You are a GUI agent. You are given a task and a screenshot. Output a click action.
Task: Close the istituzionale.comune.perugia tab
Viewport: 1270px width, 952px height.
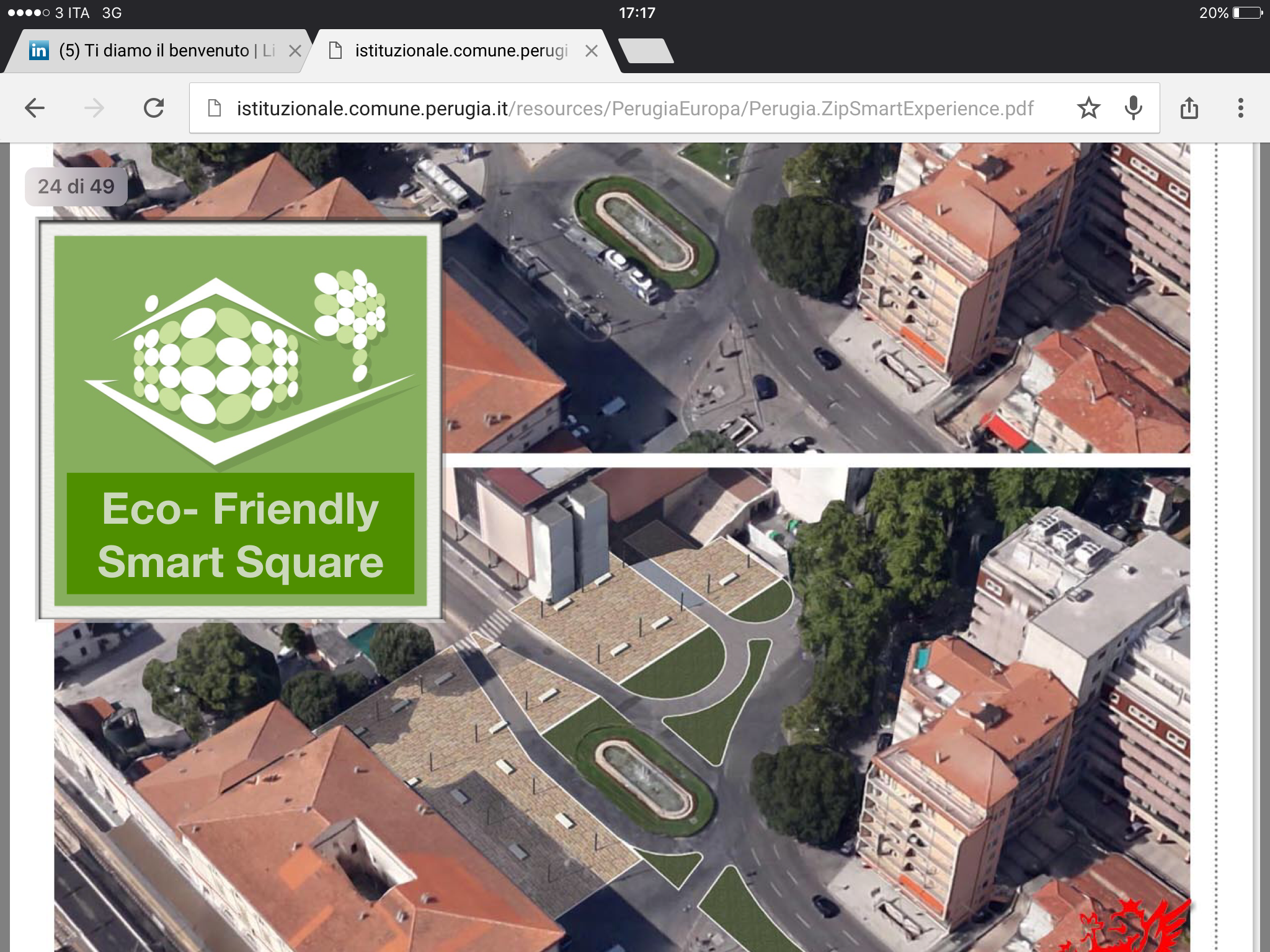pos(592,51)
